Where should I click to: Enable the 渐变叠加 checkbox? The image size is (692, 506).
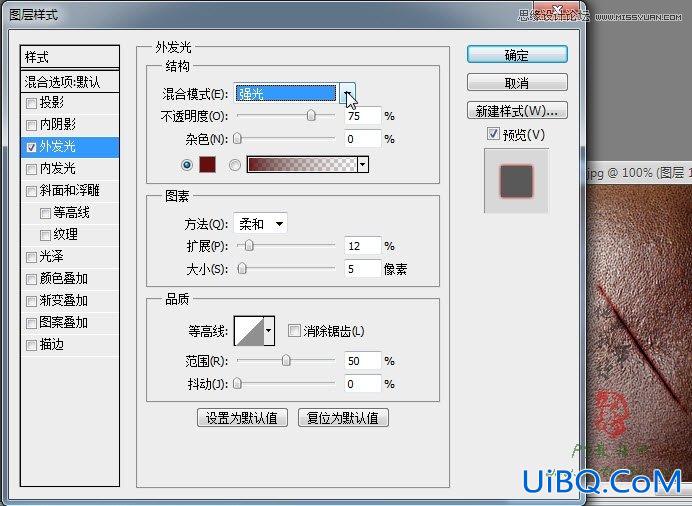click(x=31, y=301)
